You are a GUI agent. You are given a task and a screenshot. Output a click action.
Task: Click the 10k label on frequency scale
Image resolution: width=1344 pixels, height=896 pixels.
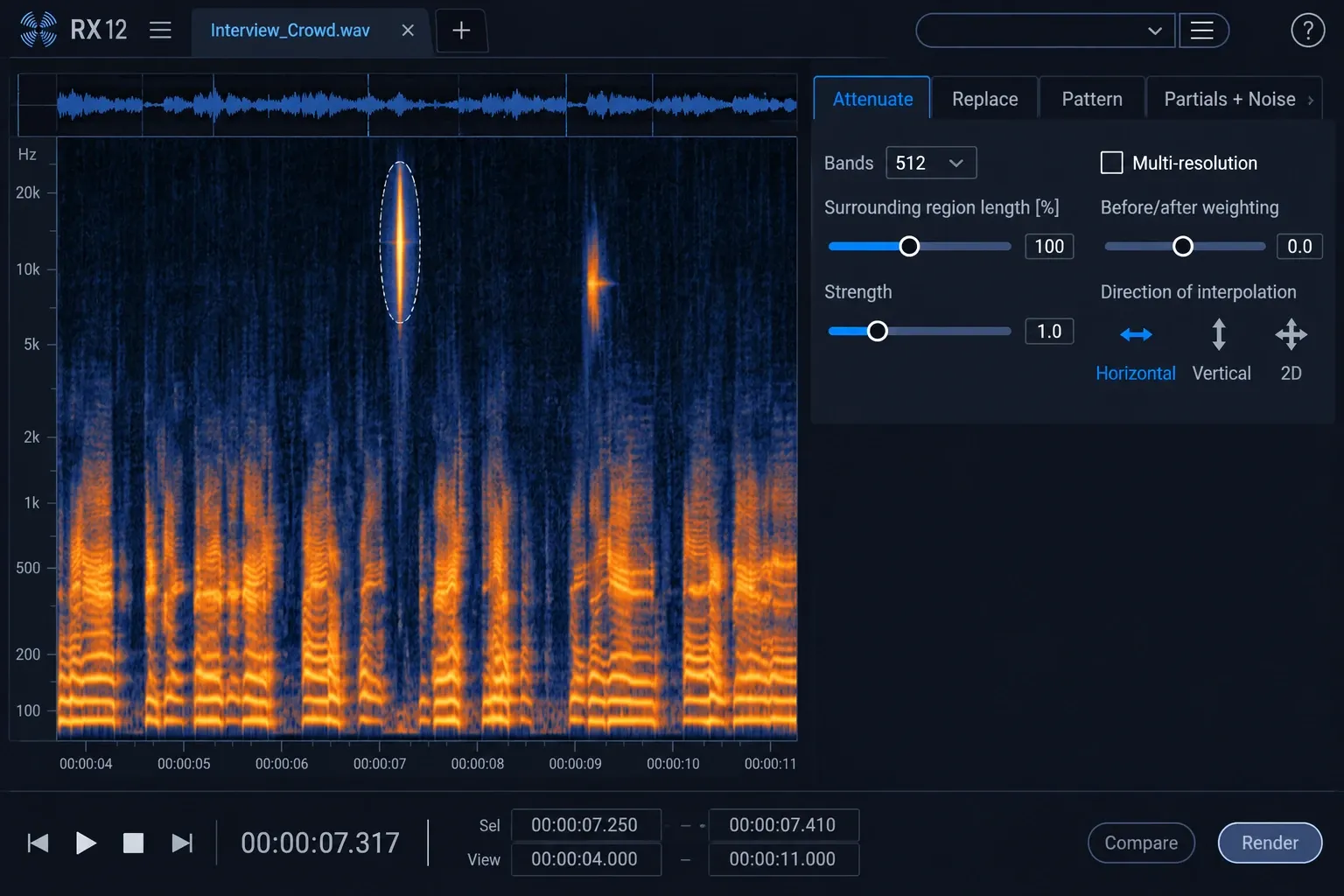click(28, 269)
